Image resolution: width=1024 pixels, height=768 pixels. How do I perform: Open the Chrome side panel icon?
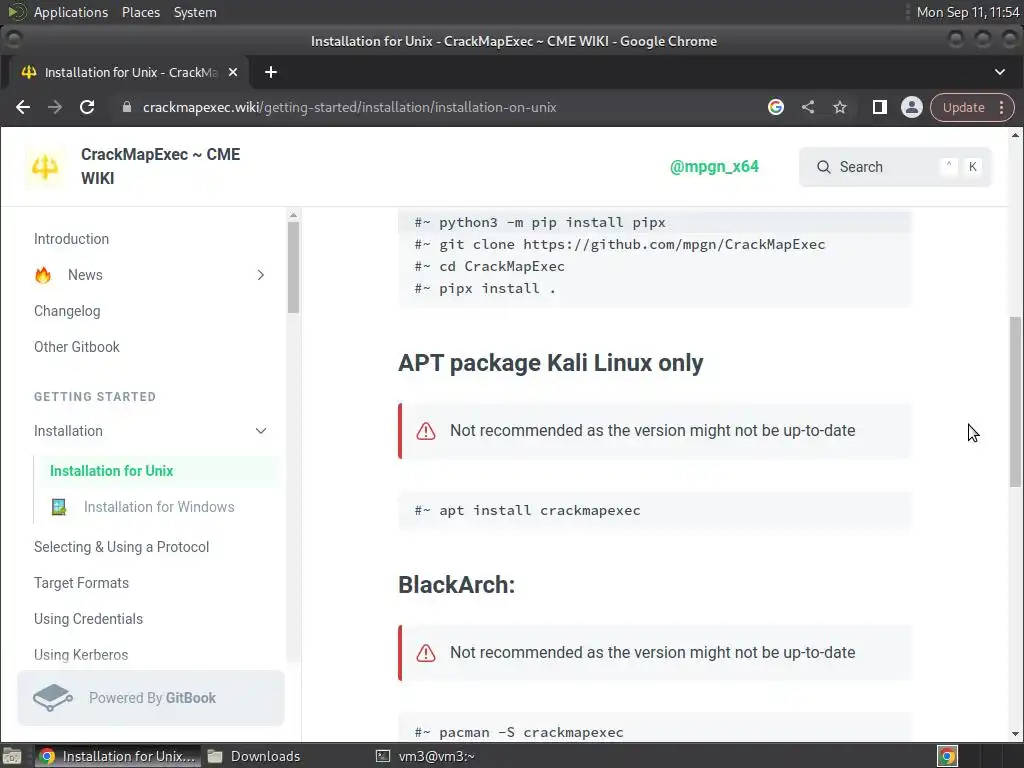880,107
